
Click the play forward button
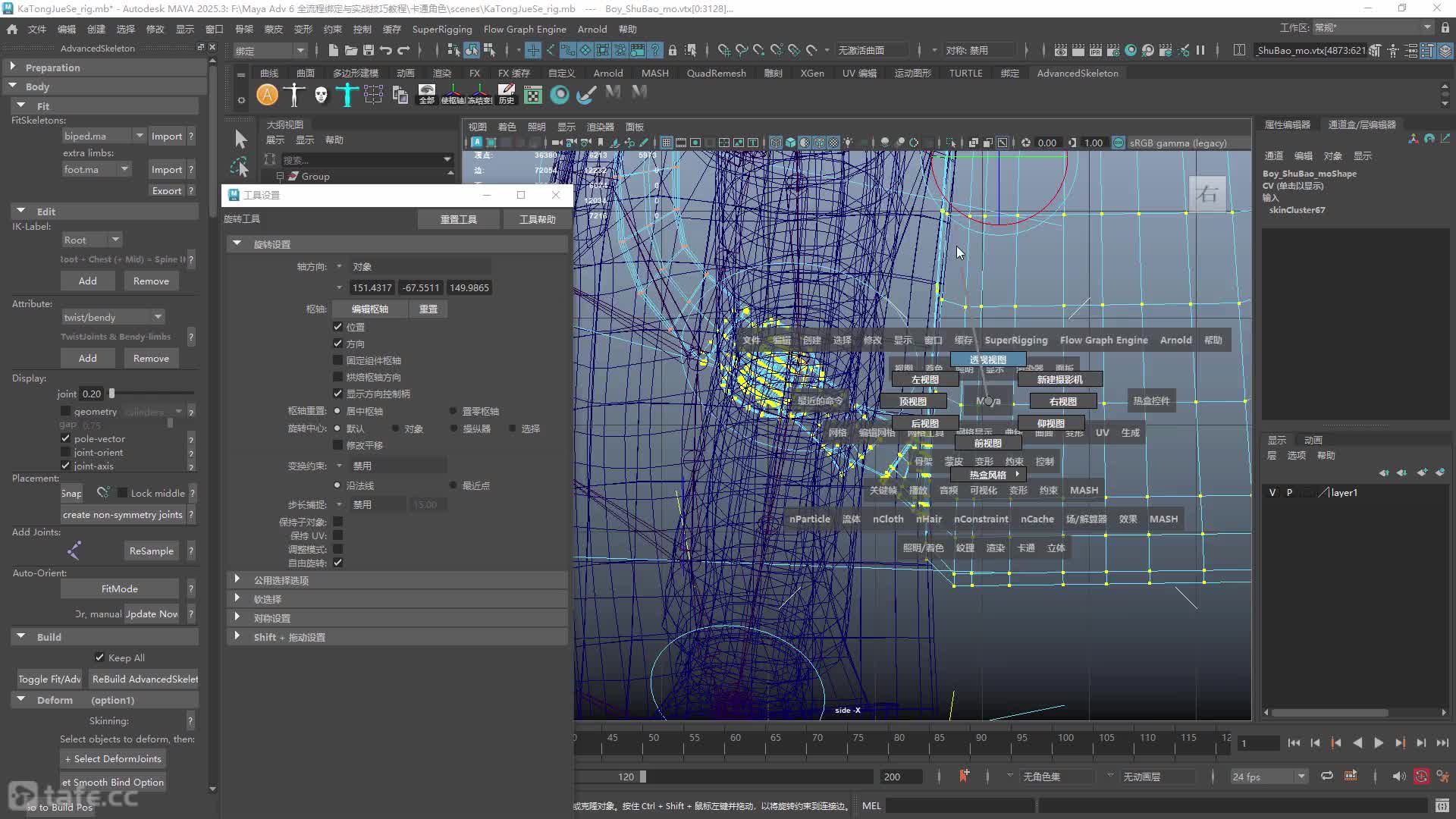click(1379, 743)
